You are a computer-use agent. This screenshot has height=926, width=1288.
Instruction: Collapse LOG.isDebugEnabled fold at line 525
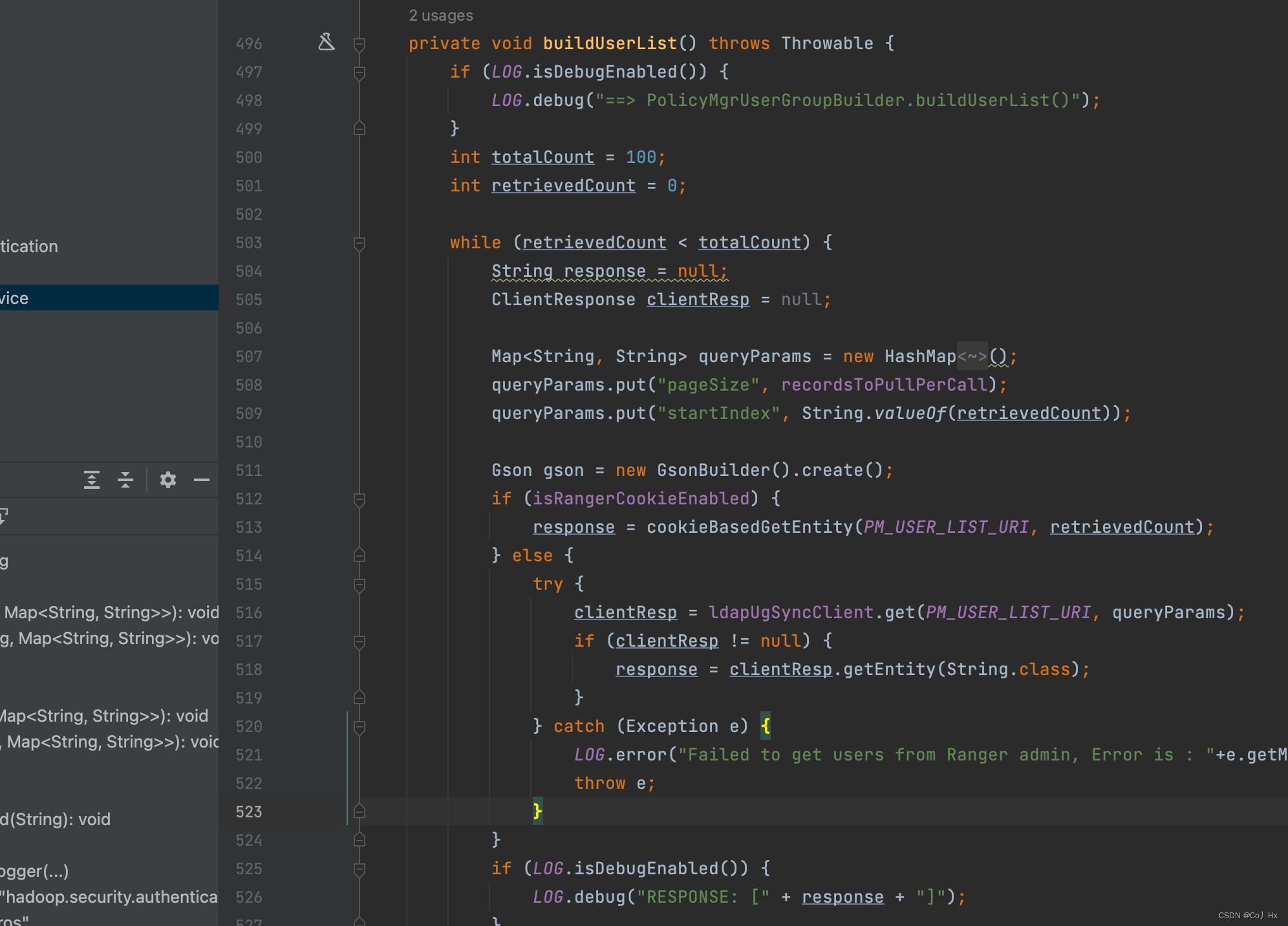click(x=360, y=869)
